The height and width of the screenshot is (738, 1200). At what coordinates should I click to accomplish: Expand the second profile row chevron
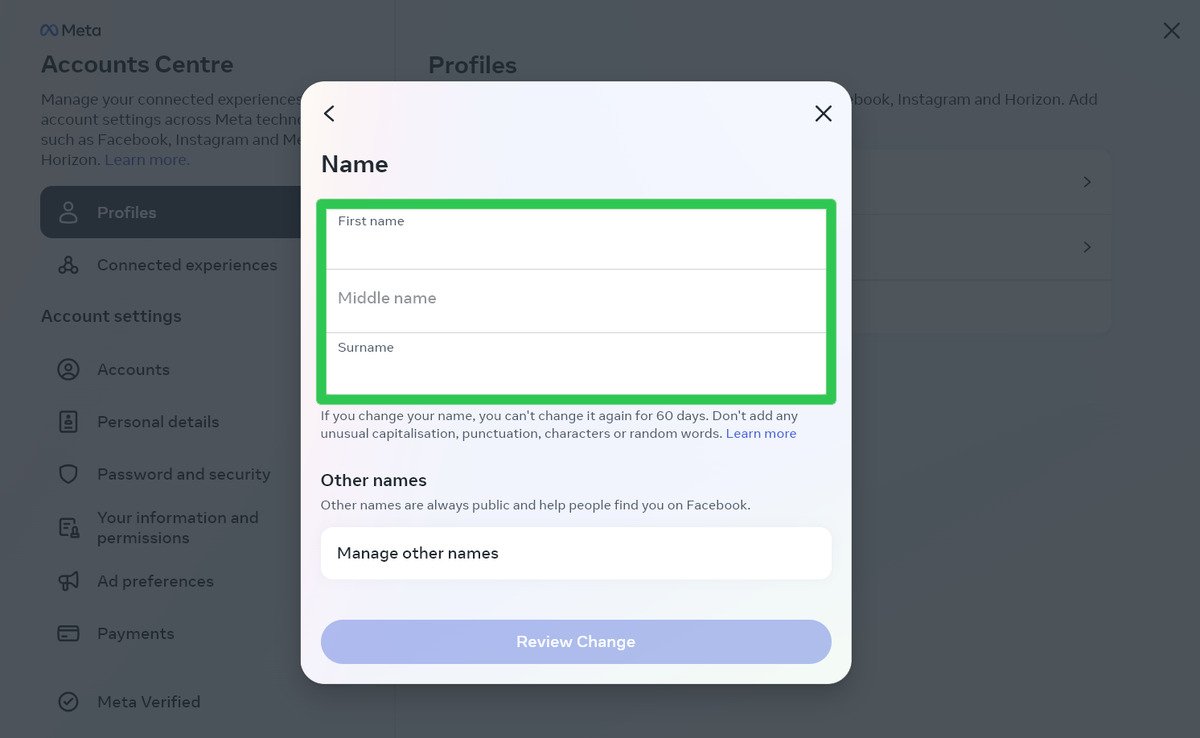pos(1087,247)
